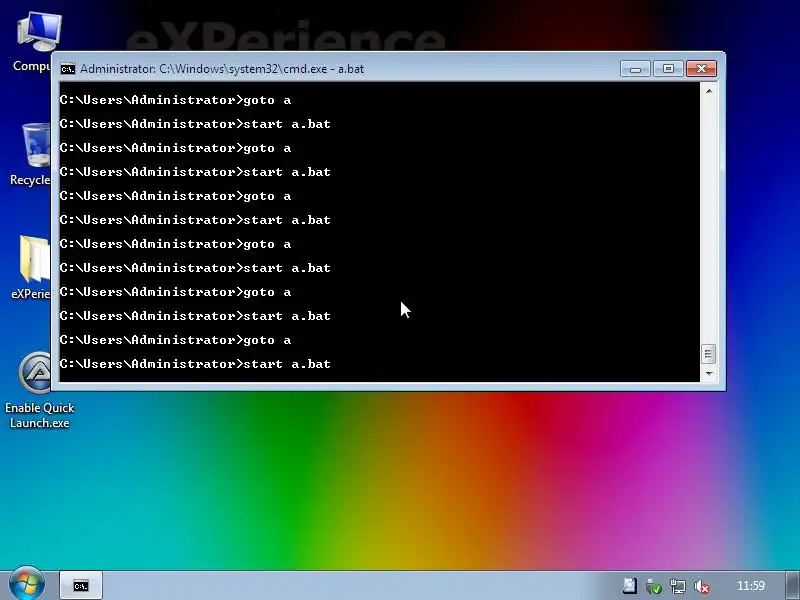
Task: Close the cmd.exe a.bat window
Action: click(x=701, y=69)
